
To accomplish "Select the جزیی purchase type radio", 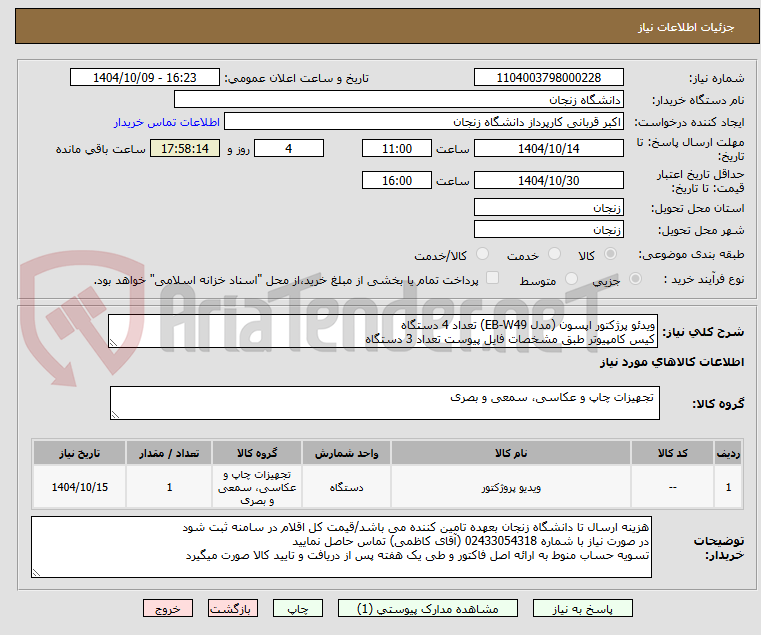I will [635, 279].
